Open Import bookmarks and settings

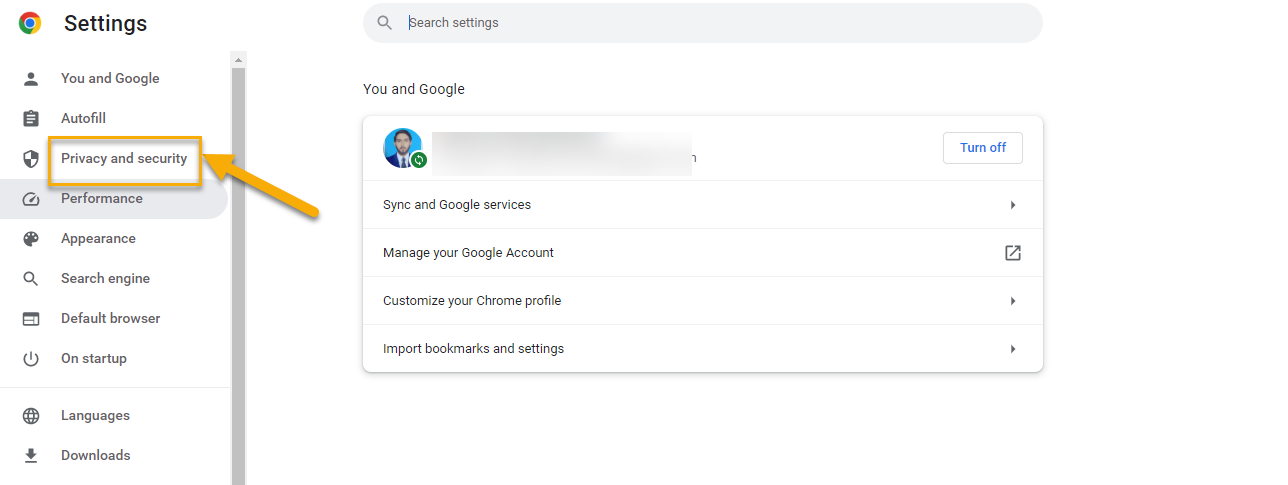pos(703,349)
